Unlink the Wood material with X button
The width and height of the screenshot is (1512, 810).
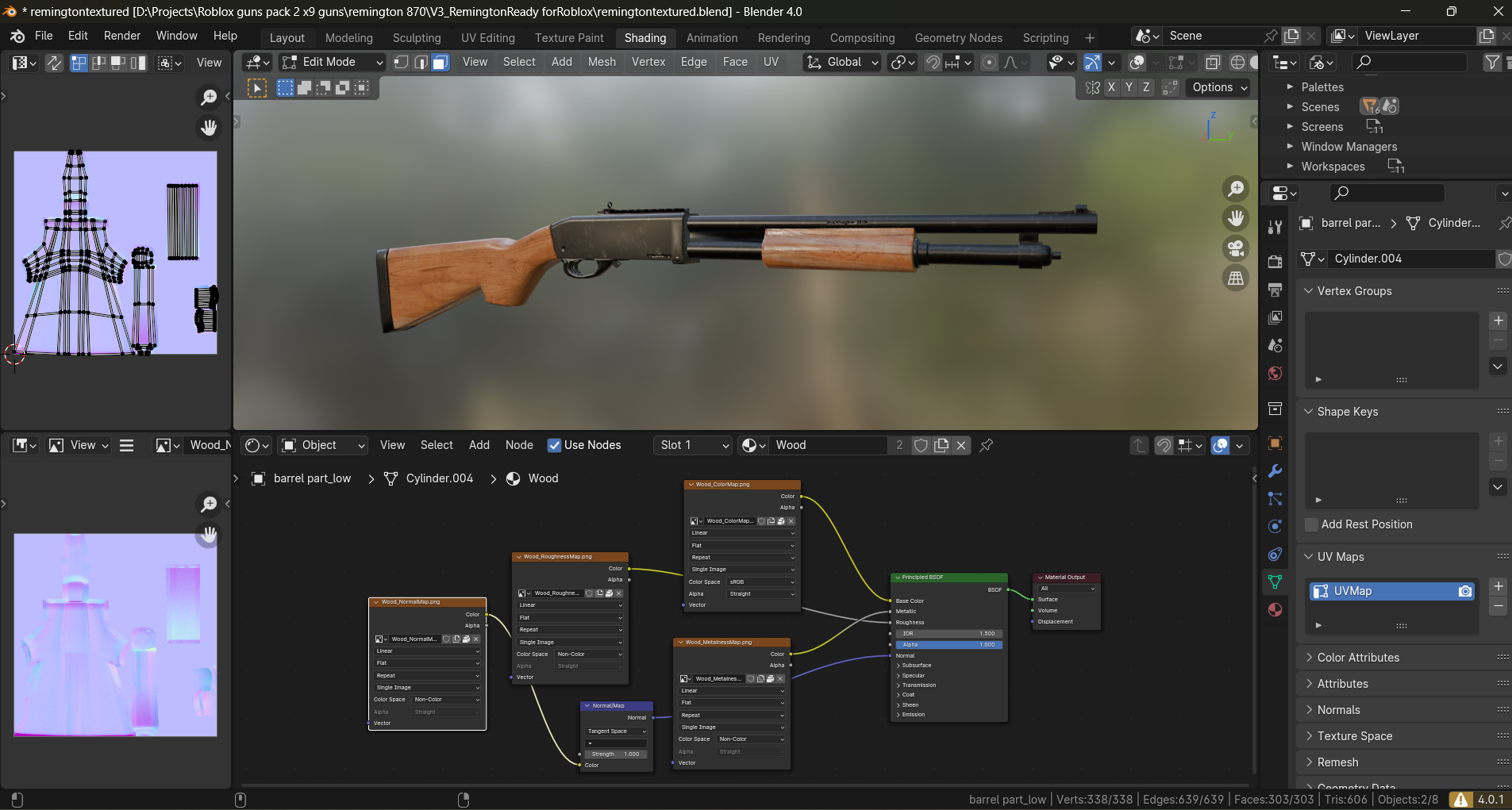point(961,445)
